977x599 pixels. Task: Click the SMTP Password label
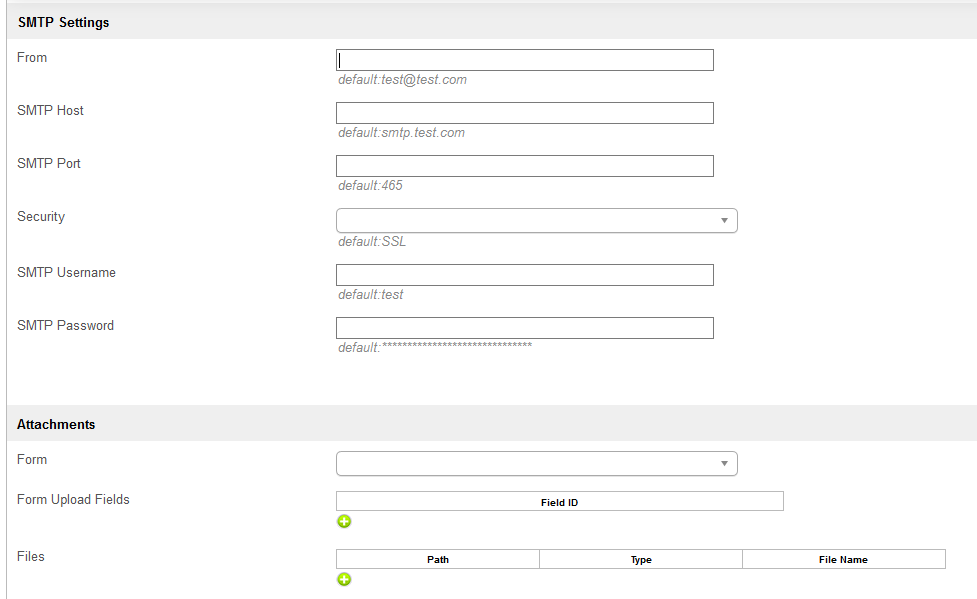tap(65, 325)
